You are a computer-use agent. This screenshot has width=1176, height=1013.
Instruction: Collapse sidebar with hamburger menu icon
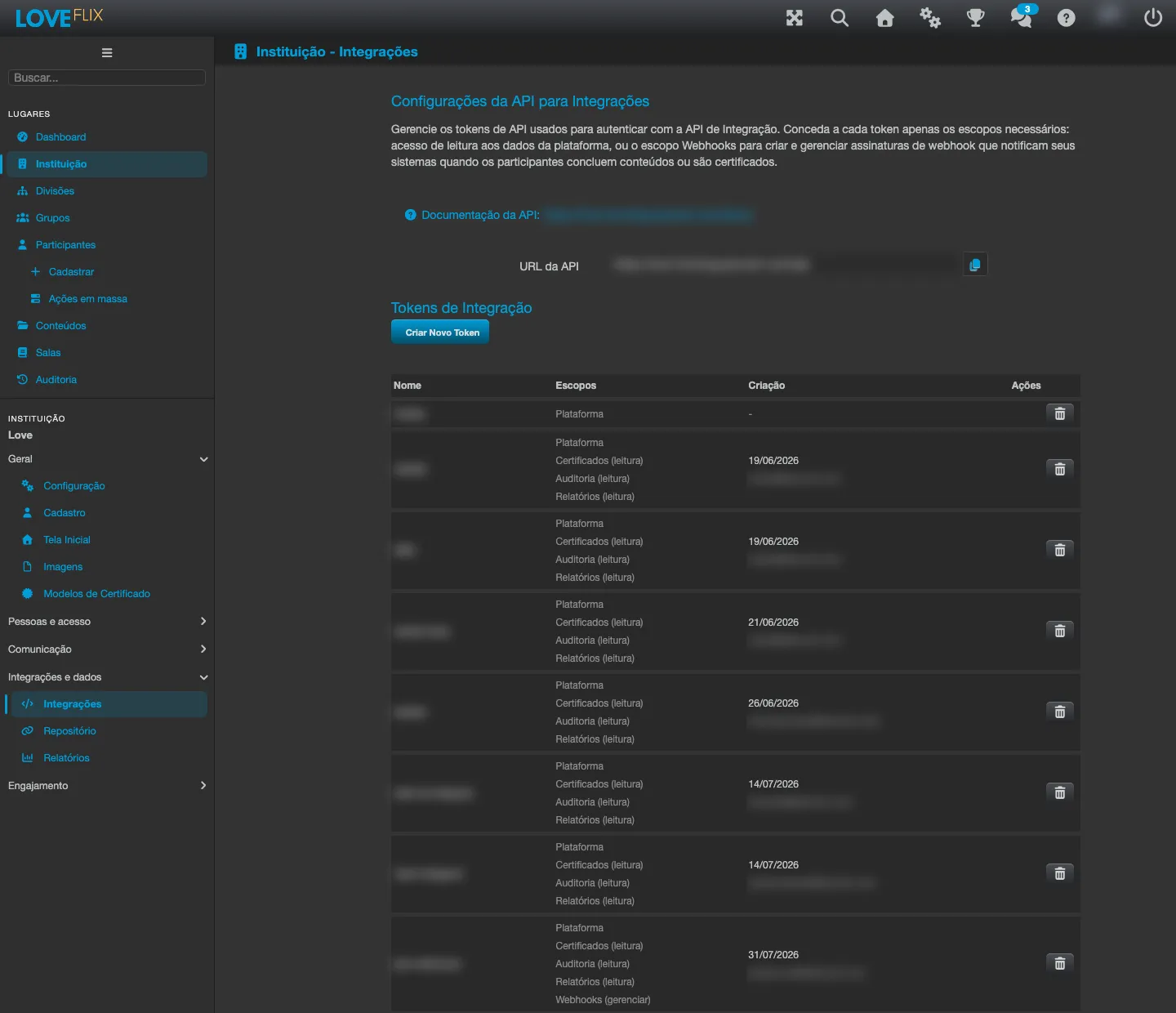(x=107, y=52)
